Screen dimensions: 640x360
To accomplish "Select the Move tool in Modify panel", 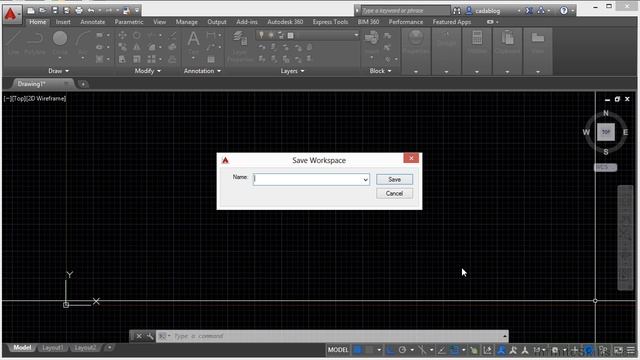I will click(x=122, y=36).
